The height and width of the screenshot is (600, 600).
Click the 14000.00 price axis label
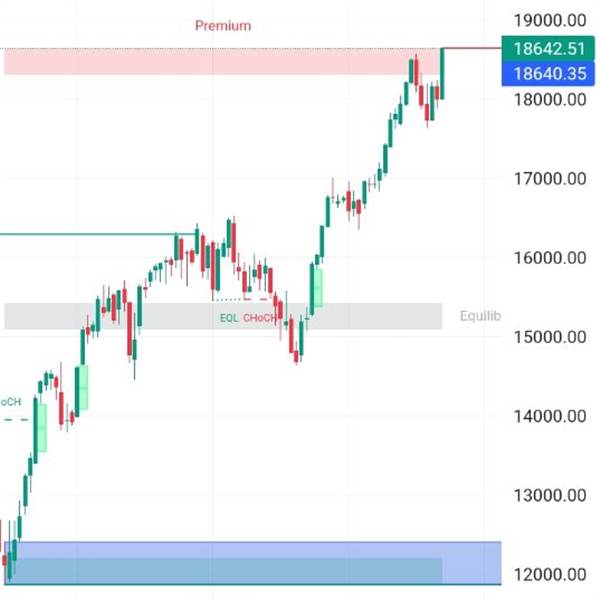click(549, 416)
